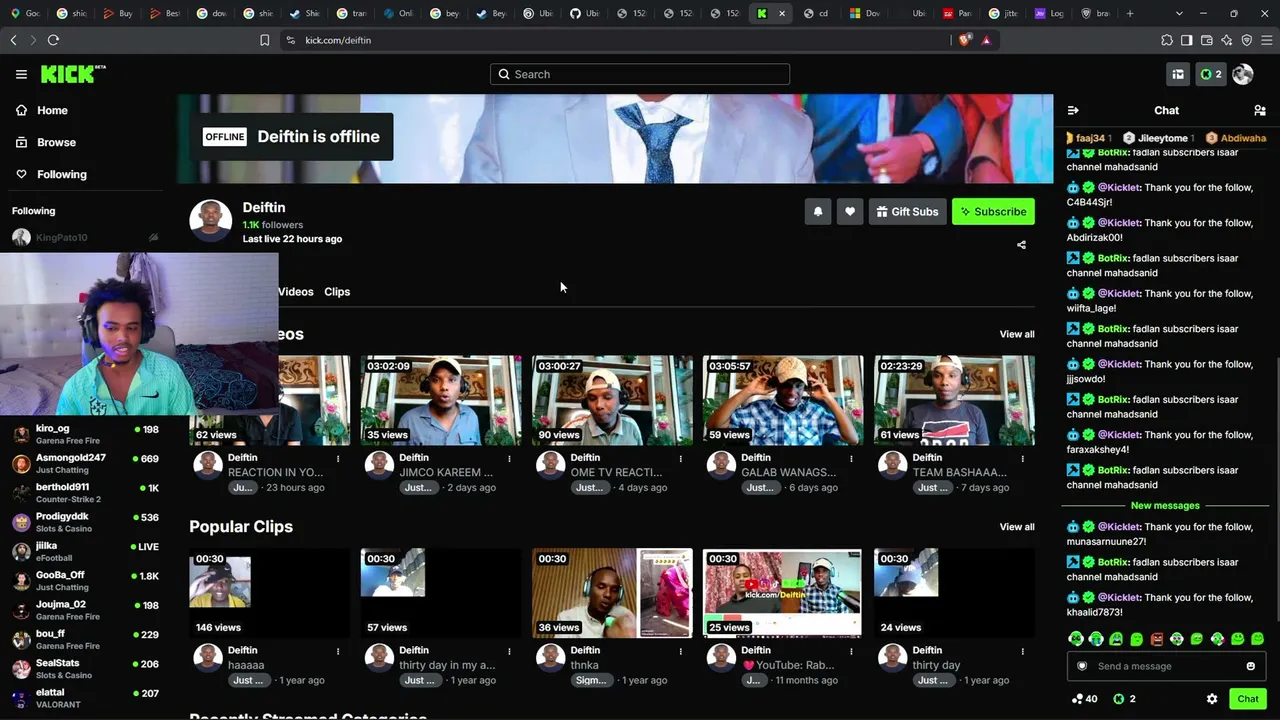Open the Brave Rewards triangle icon
This screenshot has height=720, width=1280.
986,40
